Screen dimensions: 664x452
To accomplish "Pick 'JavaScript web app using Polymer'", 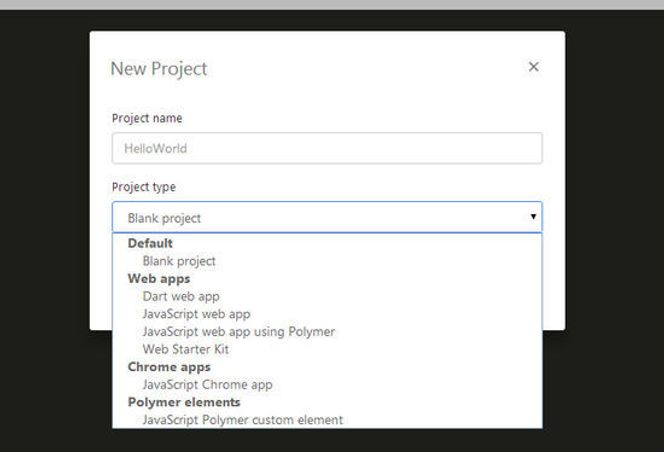I will [238, 331].
